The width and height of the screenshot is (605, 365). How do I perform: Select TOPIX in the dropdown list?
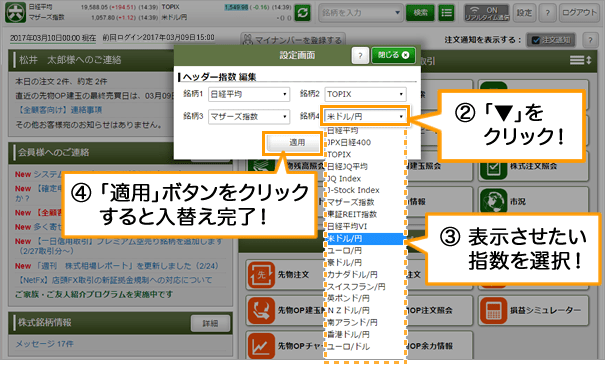(340, 154)
